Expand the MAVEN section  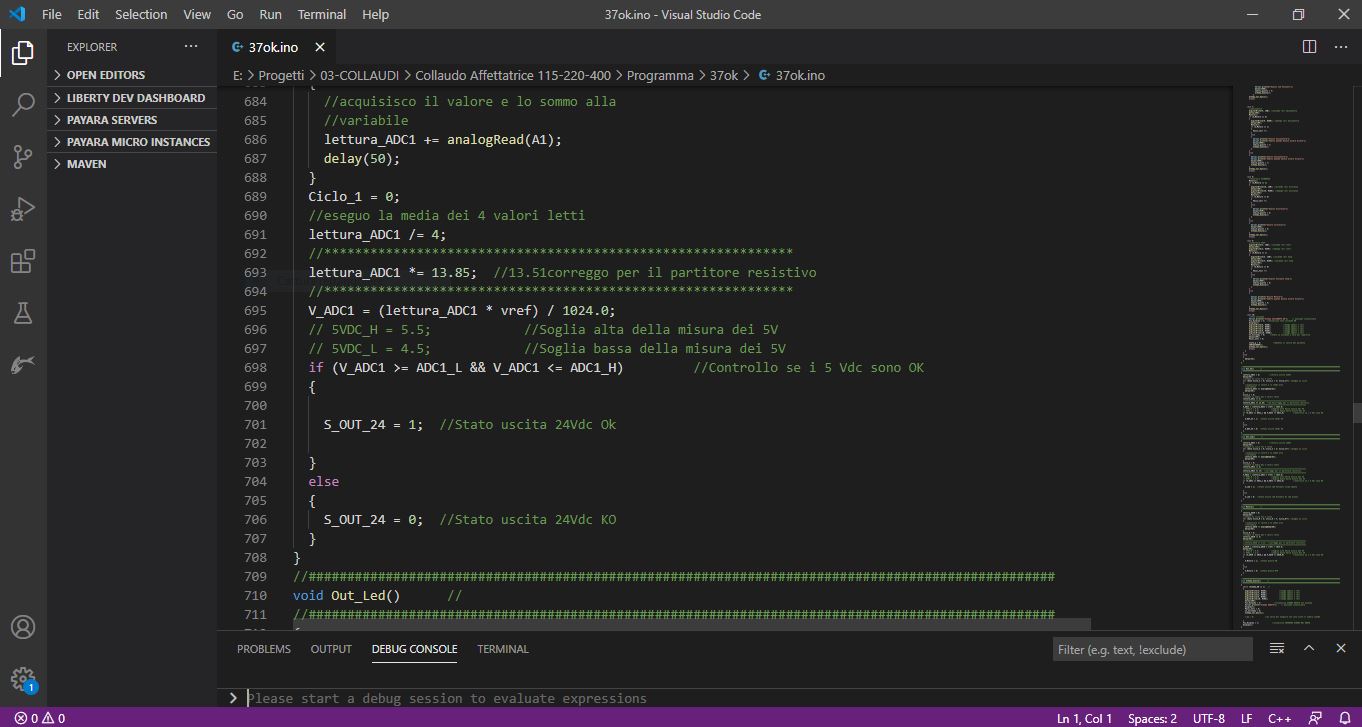86,164
